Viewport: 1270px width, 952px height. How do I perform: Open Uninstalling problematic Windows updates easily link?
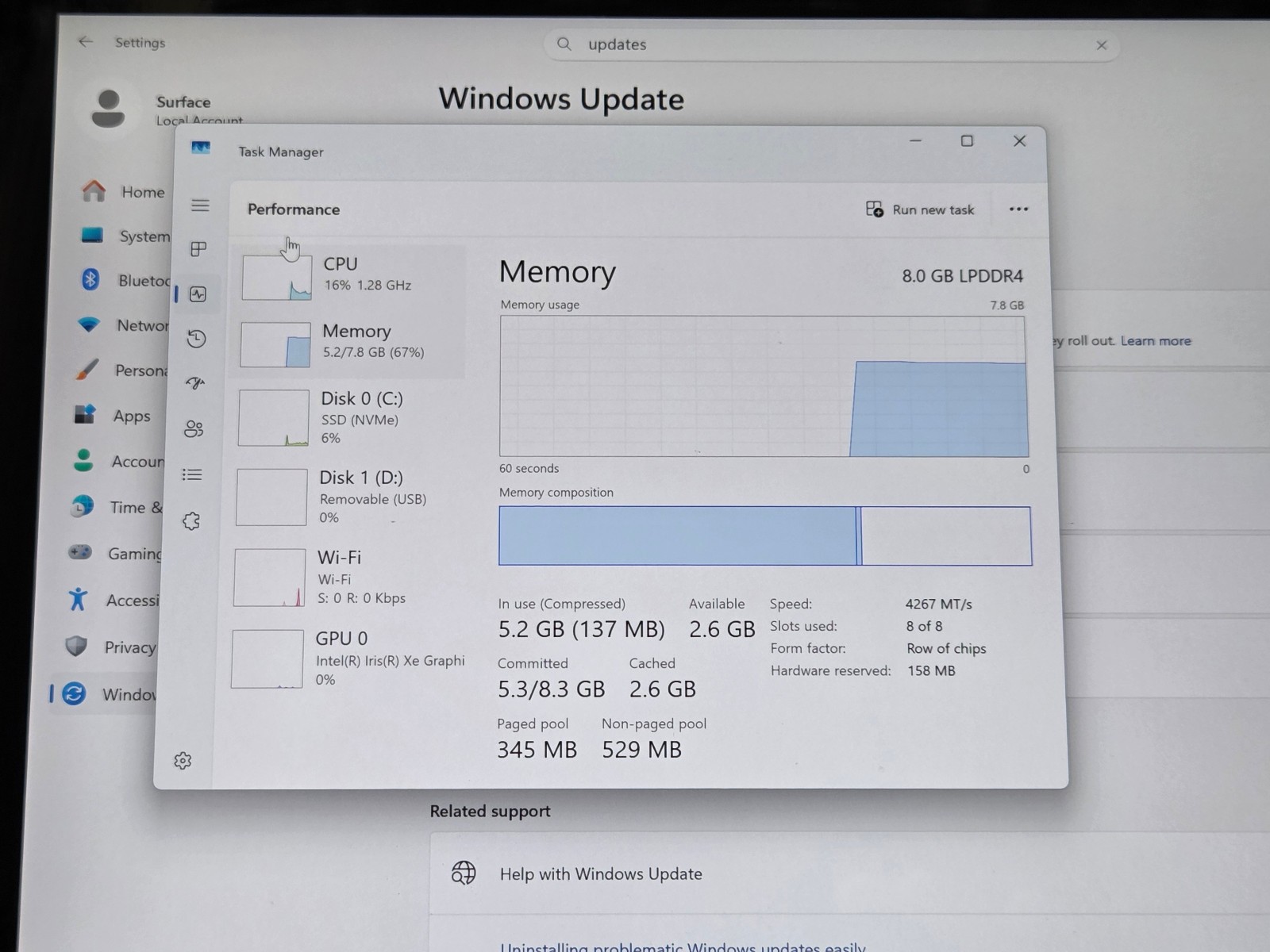point(683,946)
